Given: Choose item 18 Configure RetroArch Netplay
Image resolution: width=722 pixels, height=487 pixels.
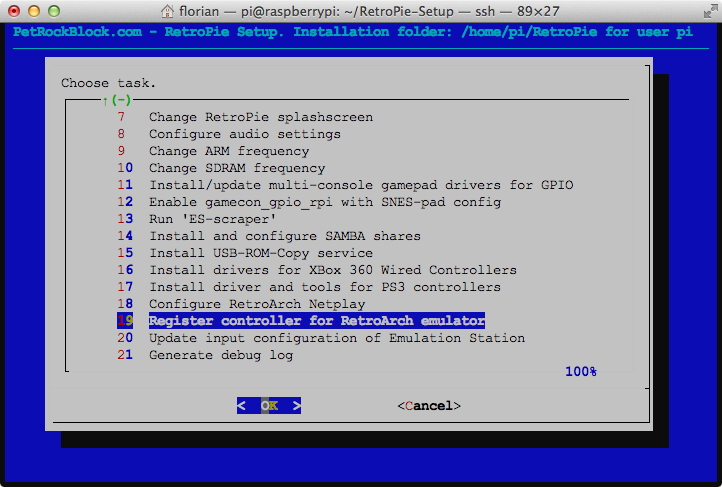Looking at the screenshot, I should point(241,304).
